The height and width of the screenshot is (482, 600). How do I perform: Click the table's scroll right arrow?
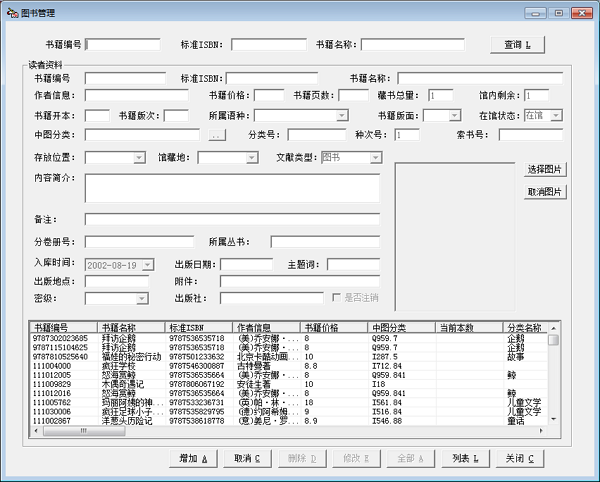click(x=541, y=431)
